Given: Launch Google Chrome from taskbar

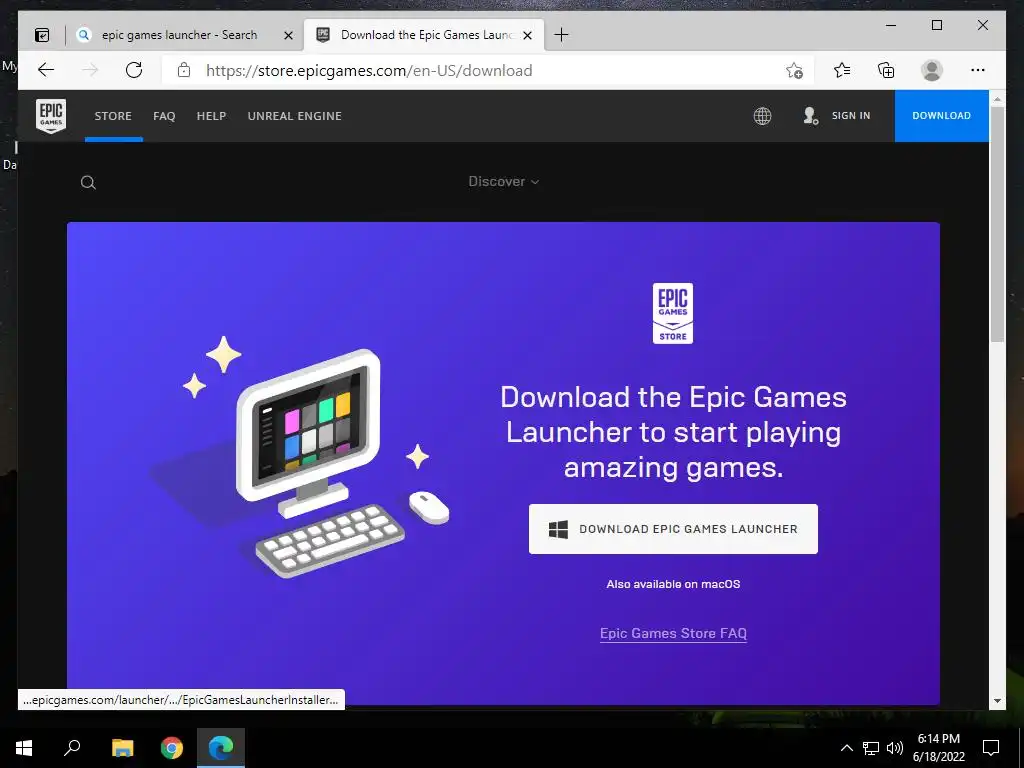Looking at the screenshot, I should (x=172, y=748).
